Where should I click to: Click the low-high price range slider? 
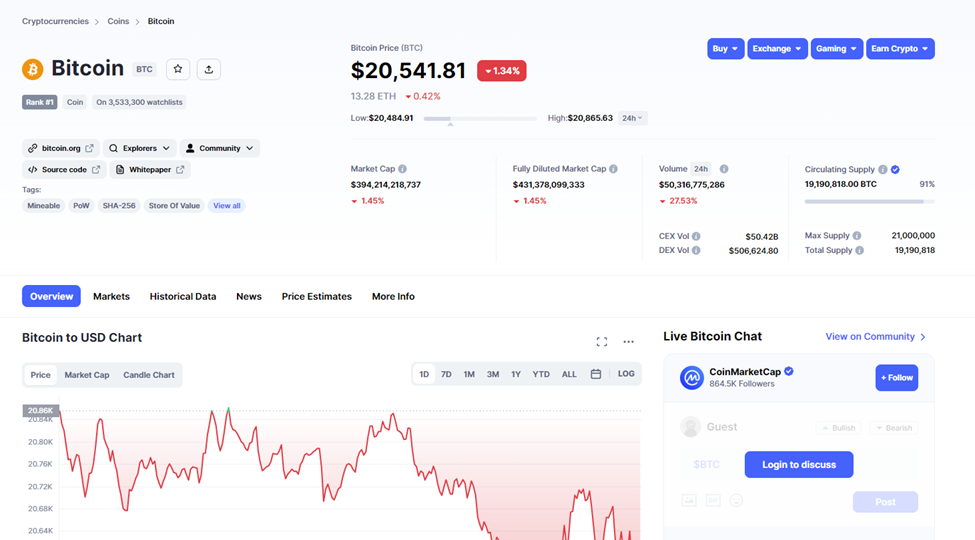coord(480,118)
